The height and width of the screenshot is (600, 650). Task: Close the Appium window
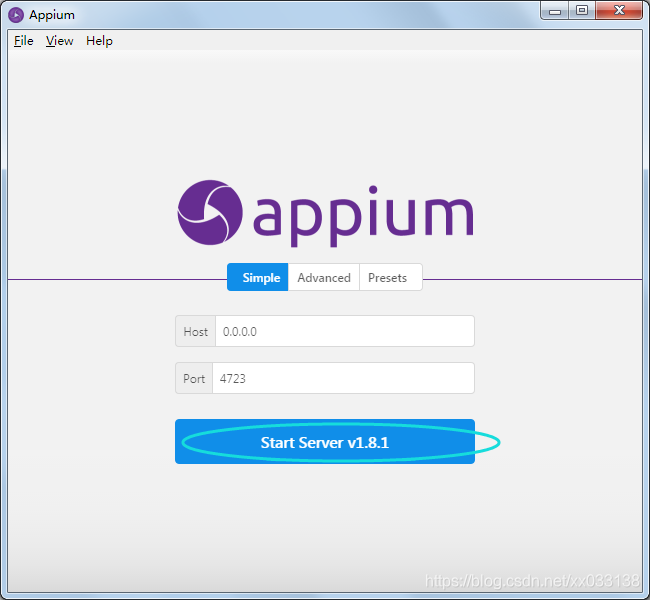pyautogui.click(x=619, y=11)
